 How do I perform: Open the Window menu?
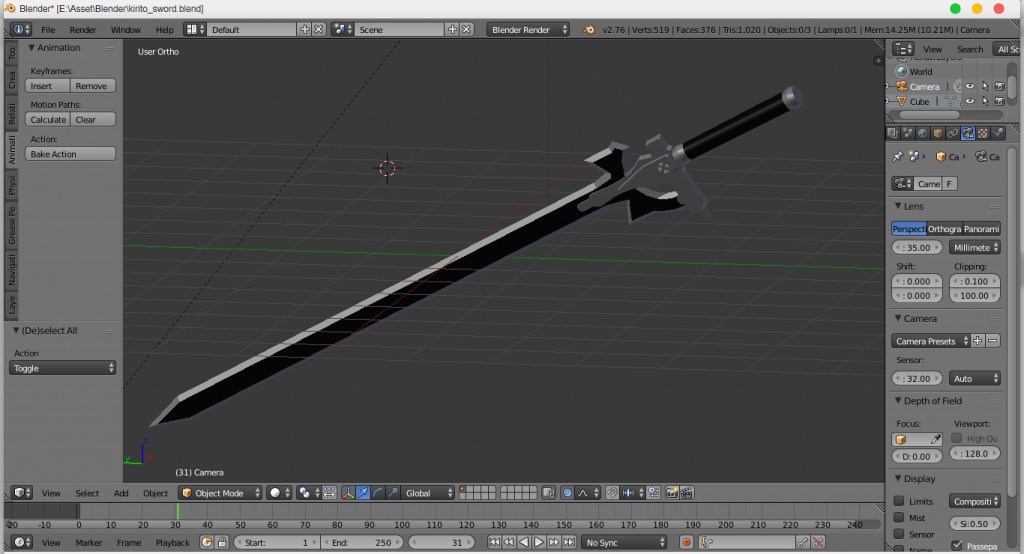coord(125,29)
